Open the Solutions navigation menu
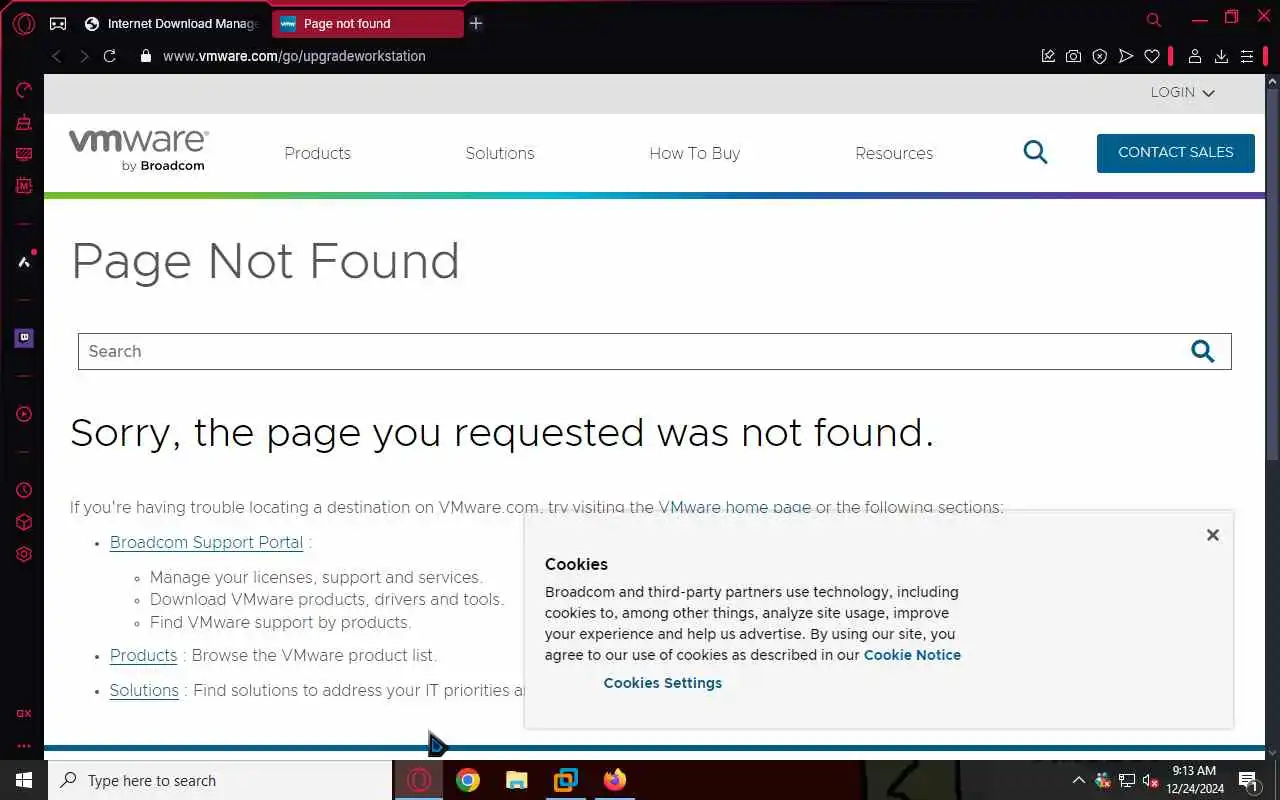Viewport: 1280px width, 800px height. click(500, 153)
